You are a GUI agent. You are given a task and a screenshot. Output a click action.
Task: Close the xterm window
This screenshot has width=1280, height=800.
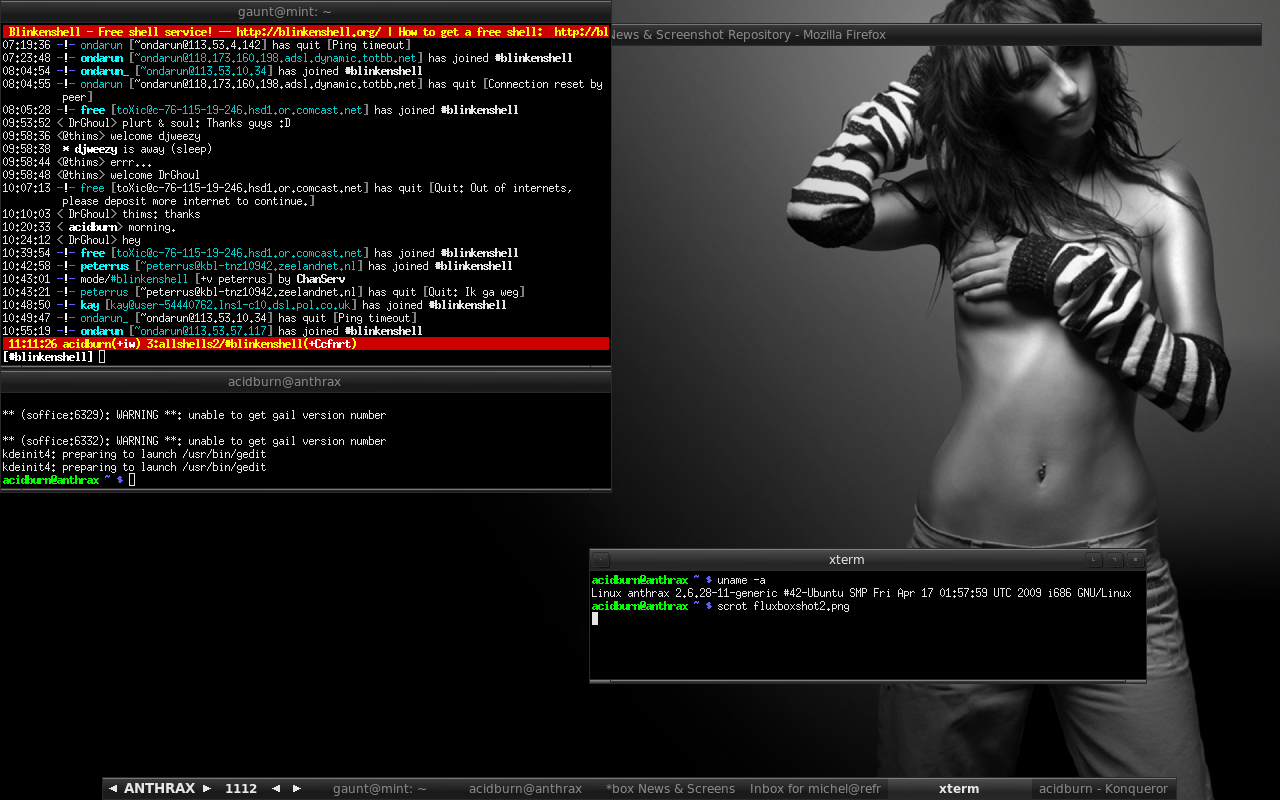tap(1135, 560)
